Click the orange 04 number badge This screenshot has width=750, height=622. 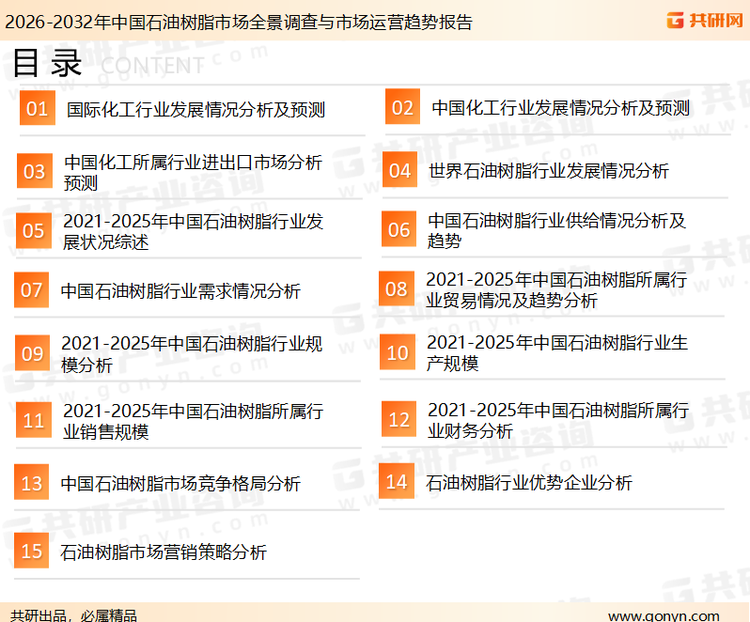tap(400, 170)
